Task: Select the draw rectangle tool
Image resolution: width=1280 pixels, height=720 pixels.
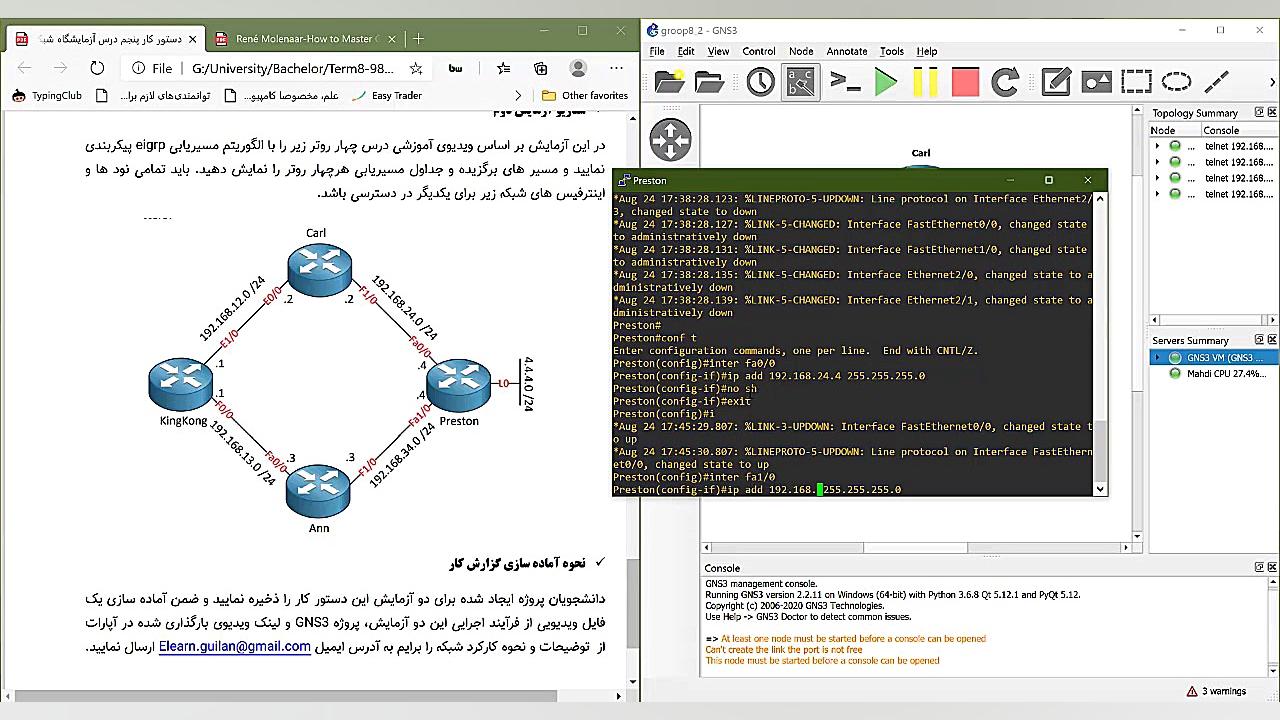Action: click(1136, 82)
